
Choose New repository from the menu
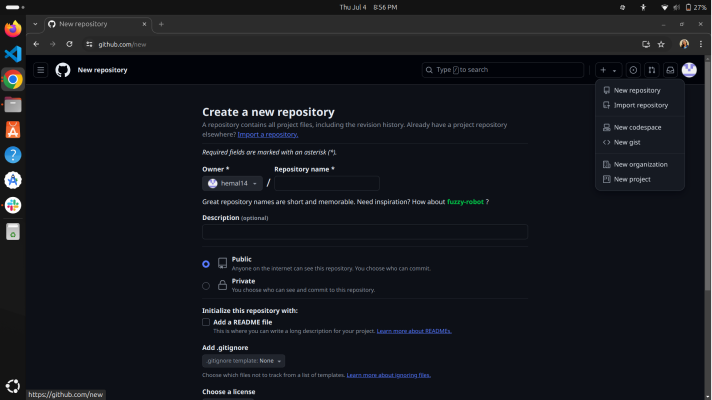coord(640,90)
